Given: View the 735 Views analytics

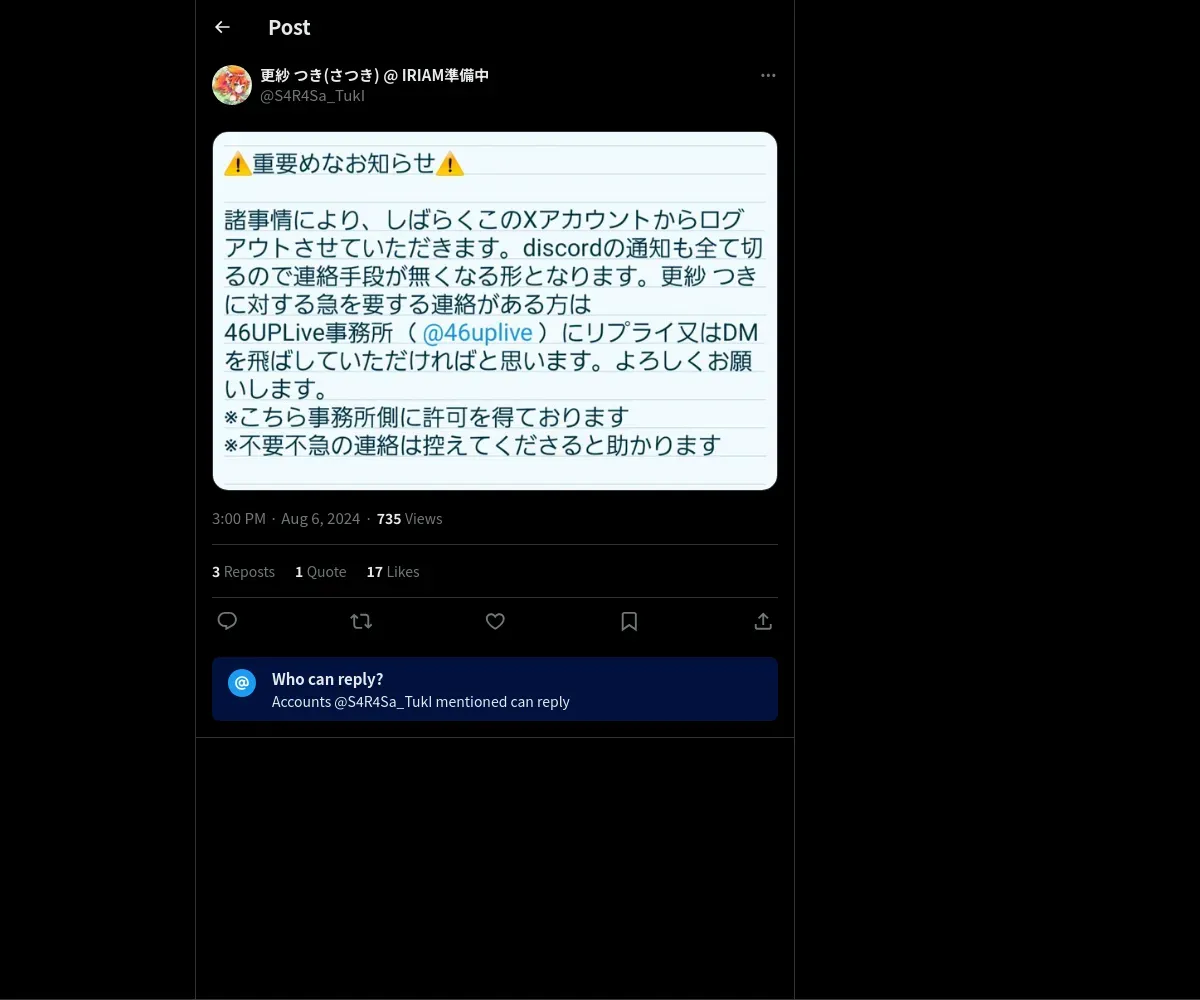Looking at the screenshot, I should point(409,518).
